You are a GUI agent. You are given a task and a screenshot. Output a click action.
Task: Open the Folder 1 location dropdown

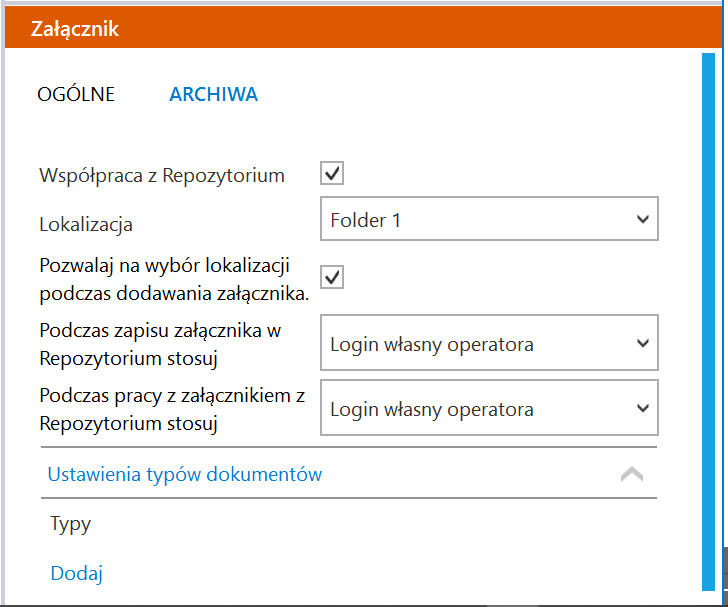(489, 219)
